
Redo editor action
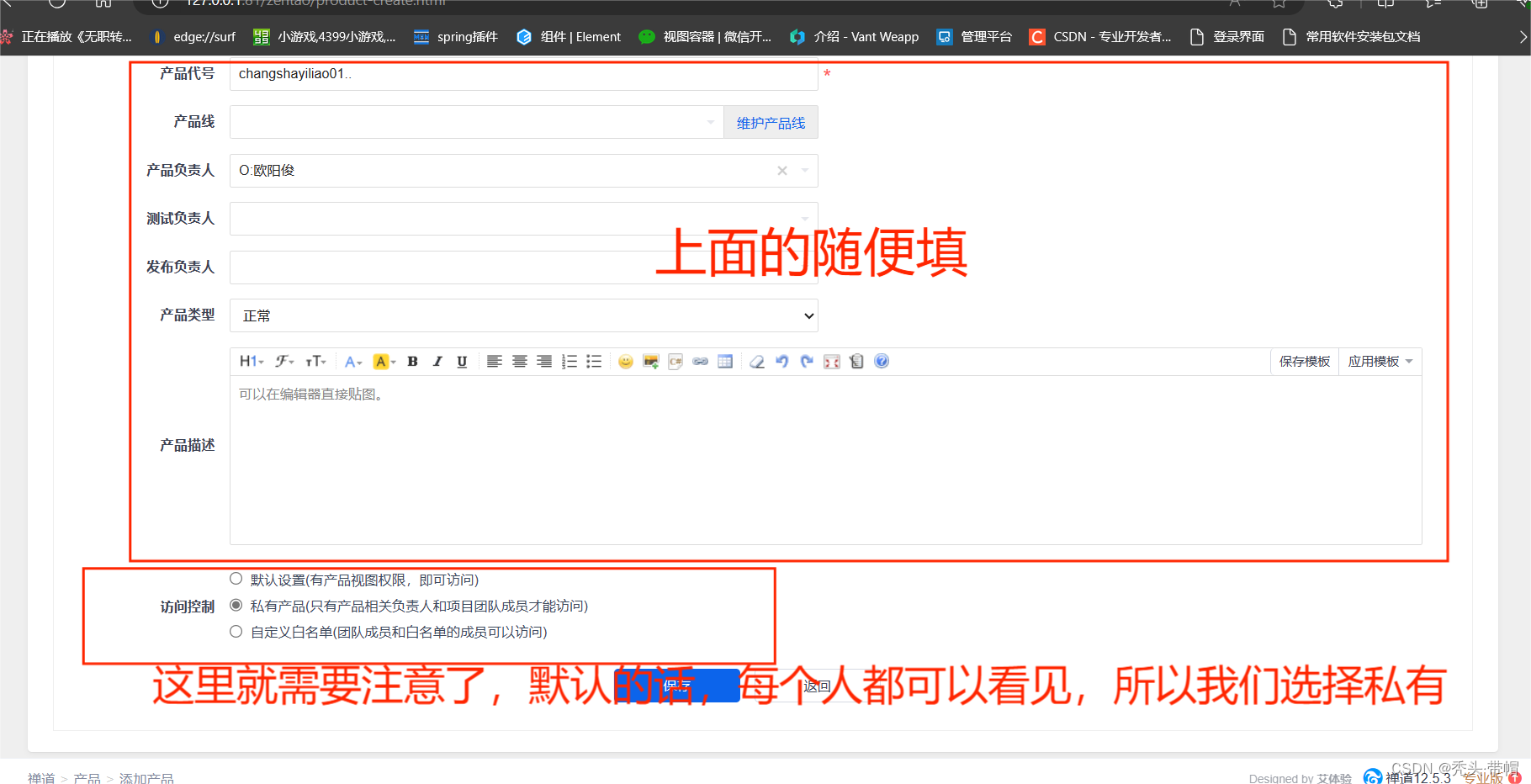click(x=807, y=362)
